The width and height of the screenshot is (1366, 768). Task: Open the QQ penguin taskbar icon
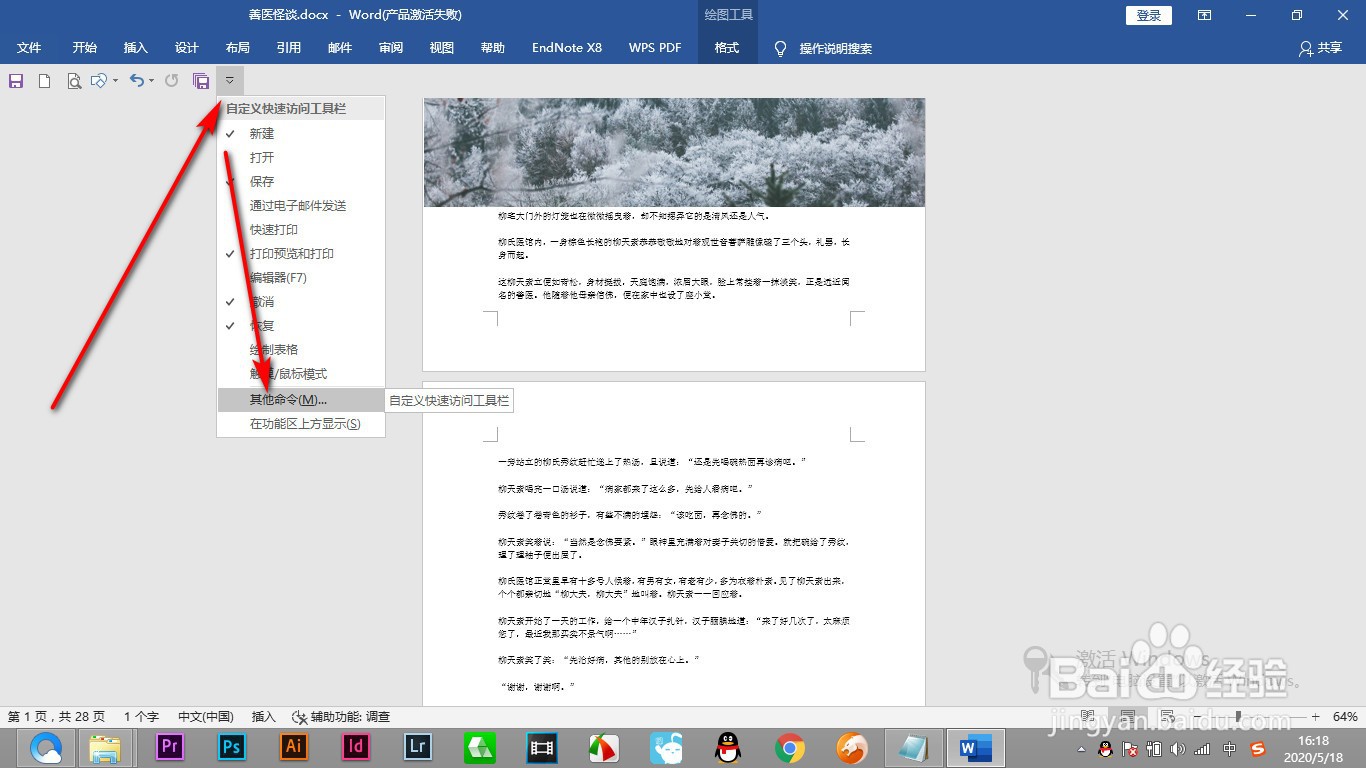click(x=728, y=747)
